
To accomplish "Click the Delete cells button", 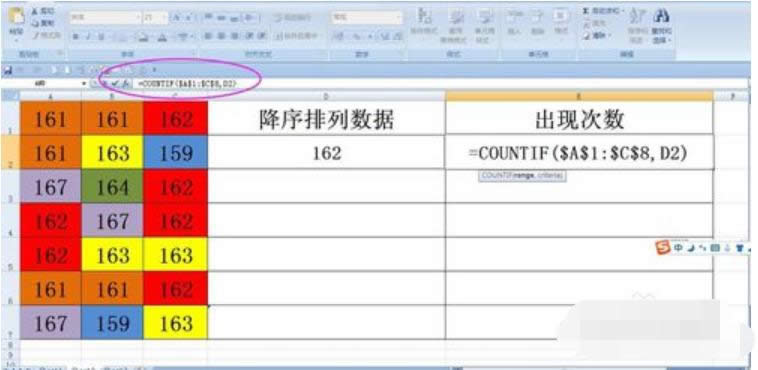I will pos(538,22).
